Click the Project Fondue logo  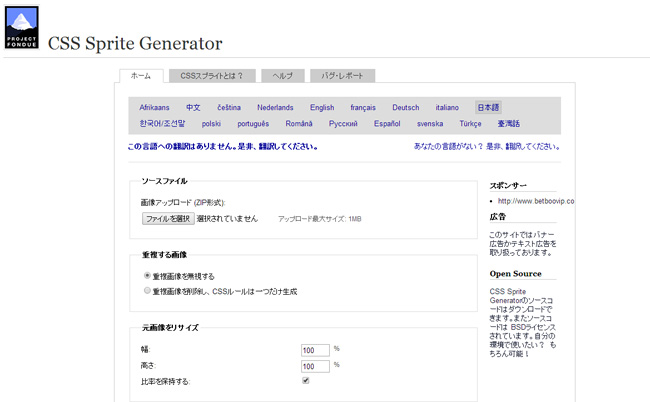tap(22, 27)
